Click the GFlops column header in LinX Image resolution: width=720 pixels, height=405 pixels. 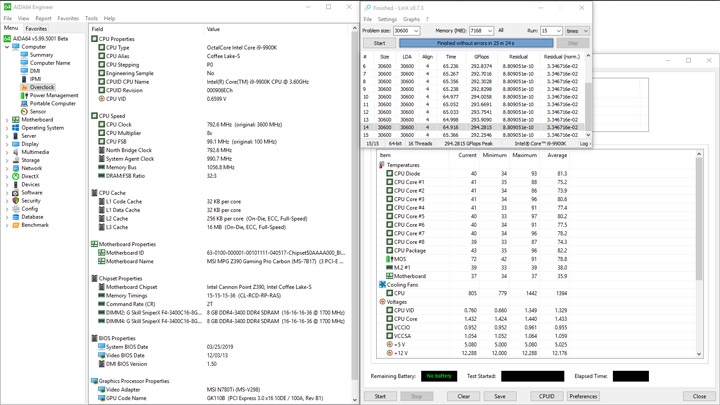pyautogui.click(x=481, y=57)
